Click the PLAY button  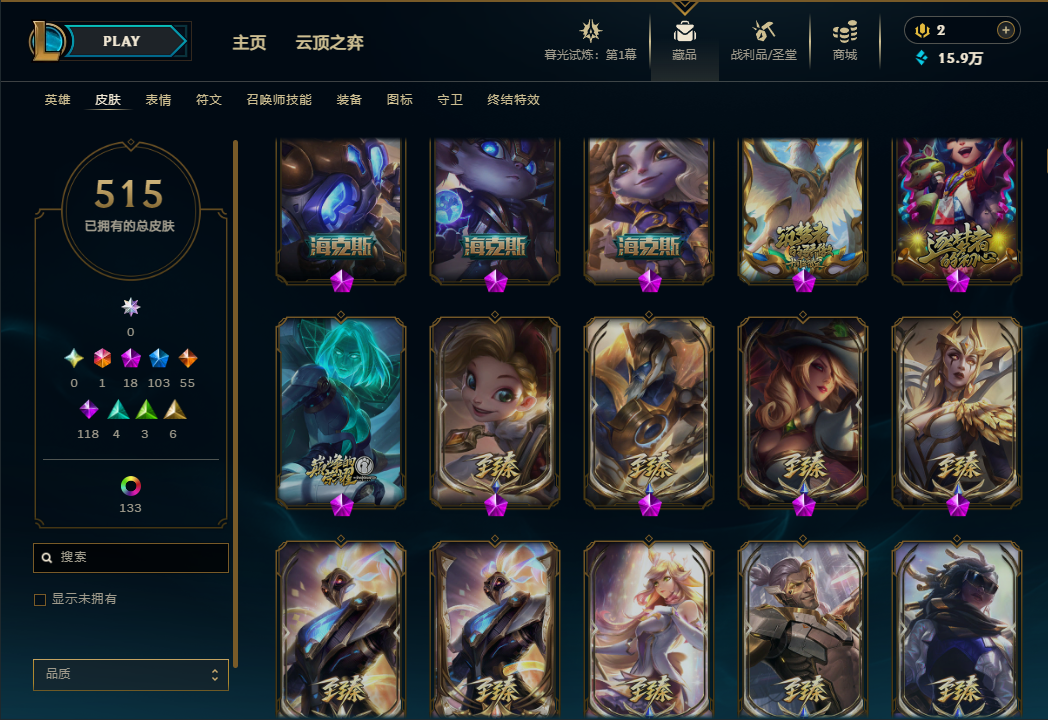(124, 41)
